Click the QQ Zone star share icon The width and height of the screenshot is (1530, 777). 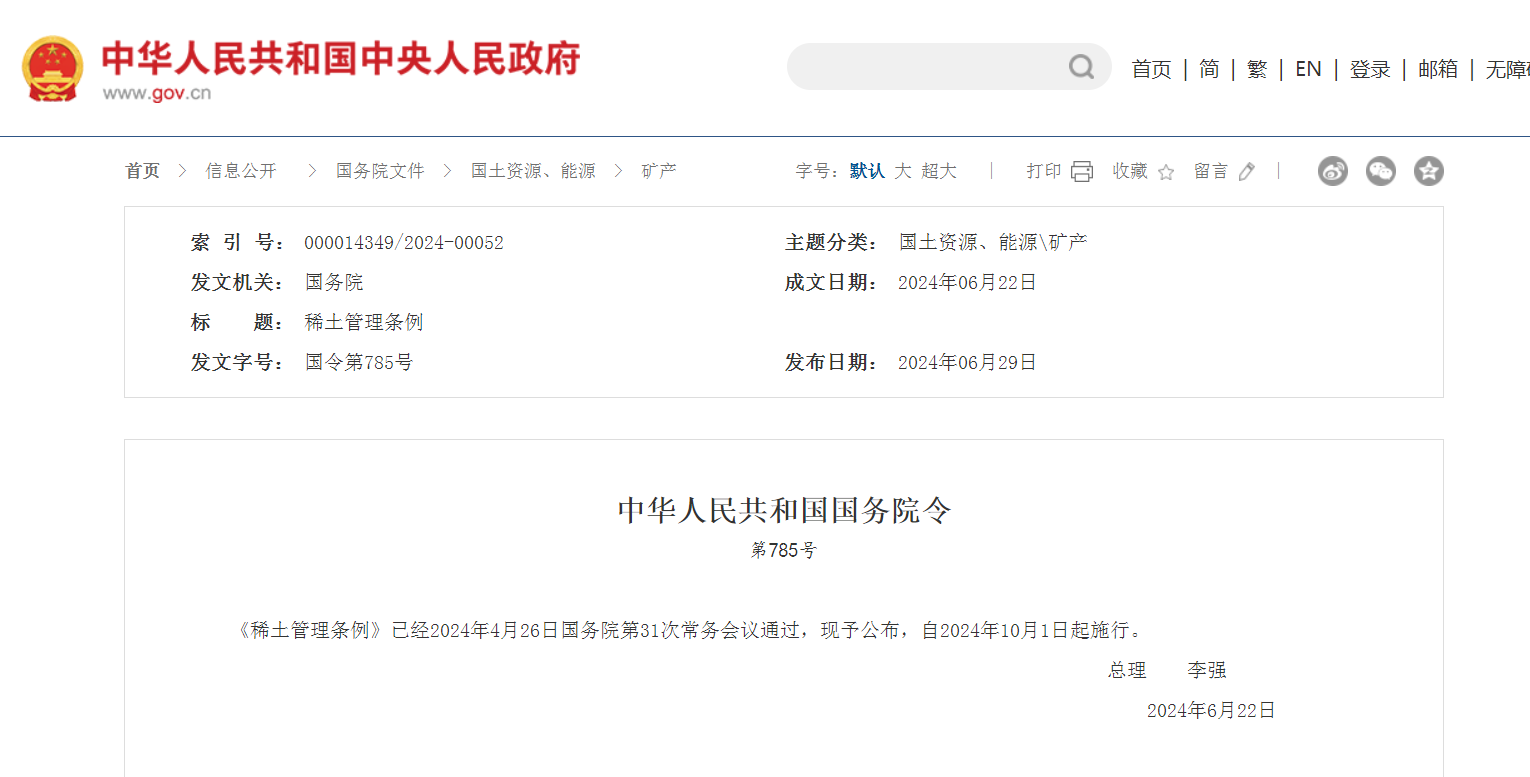tap(1429, 171)
